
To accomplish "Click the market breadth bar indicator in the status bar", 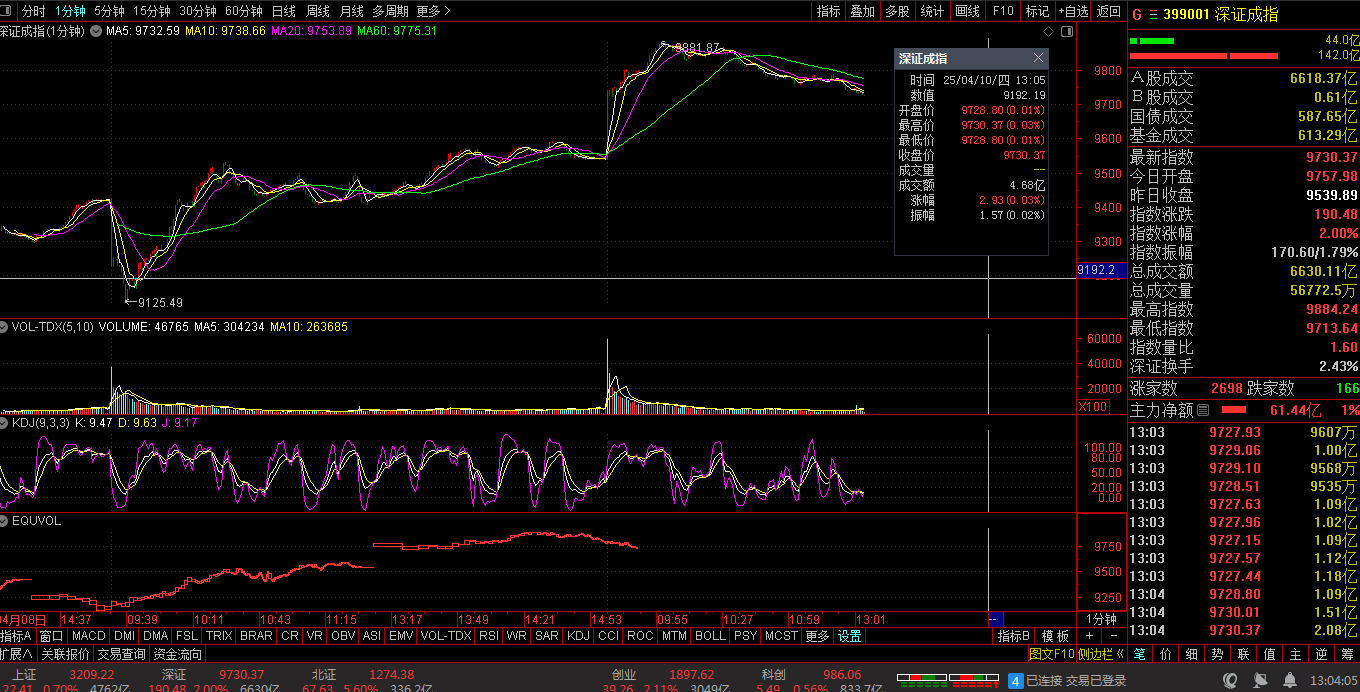I will 948,680.
